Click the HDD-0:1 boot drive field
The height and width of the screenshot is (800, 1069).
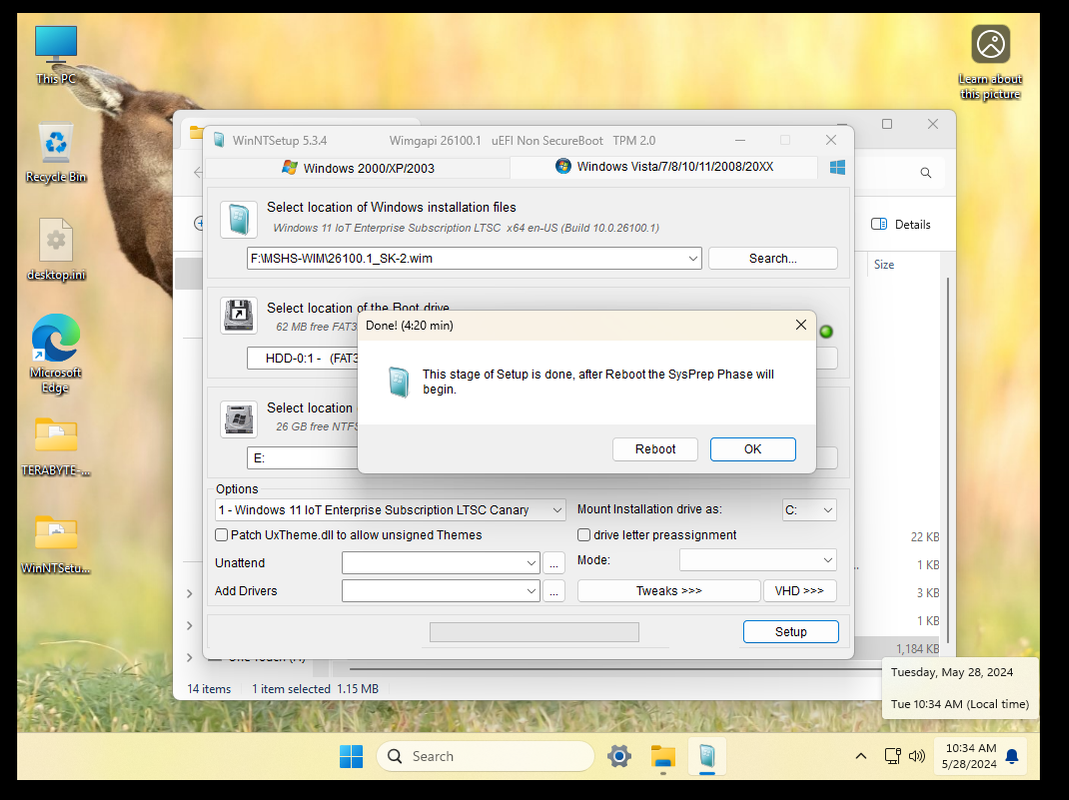pyautogui.click(x=302, y=358)
